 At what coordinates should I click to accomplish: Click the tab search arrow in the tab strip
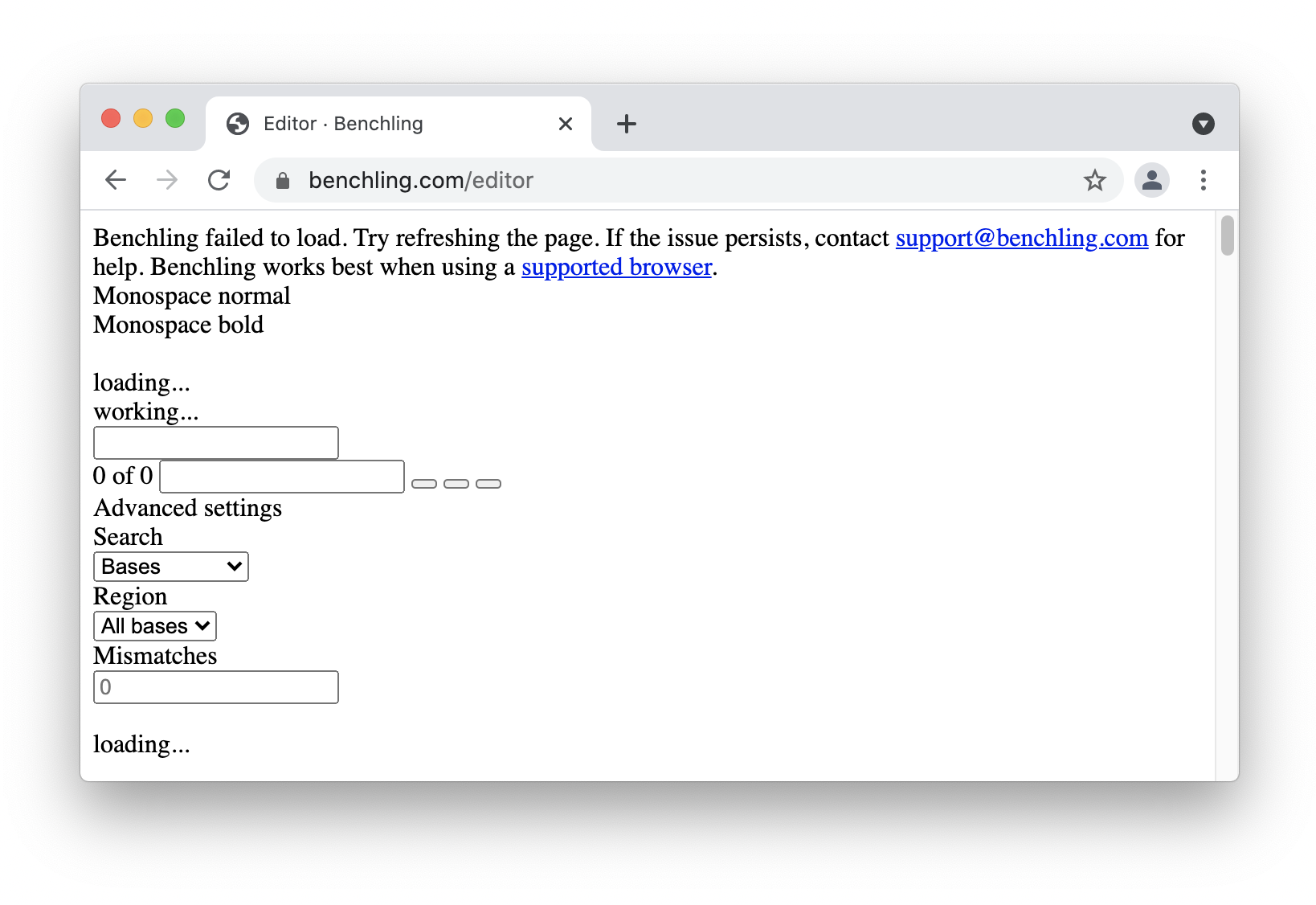[1203, 124]
